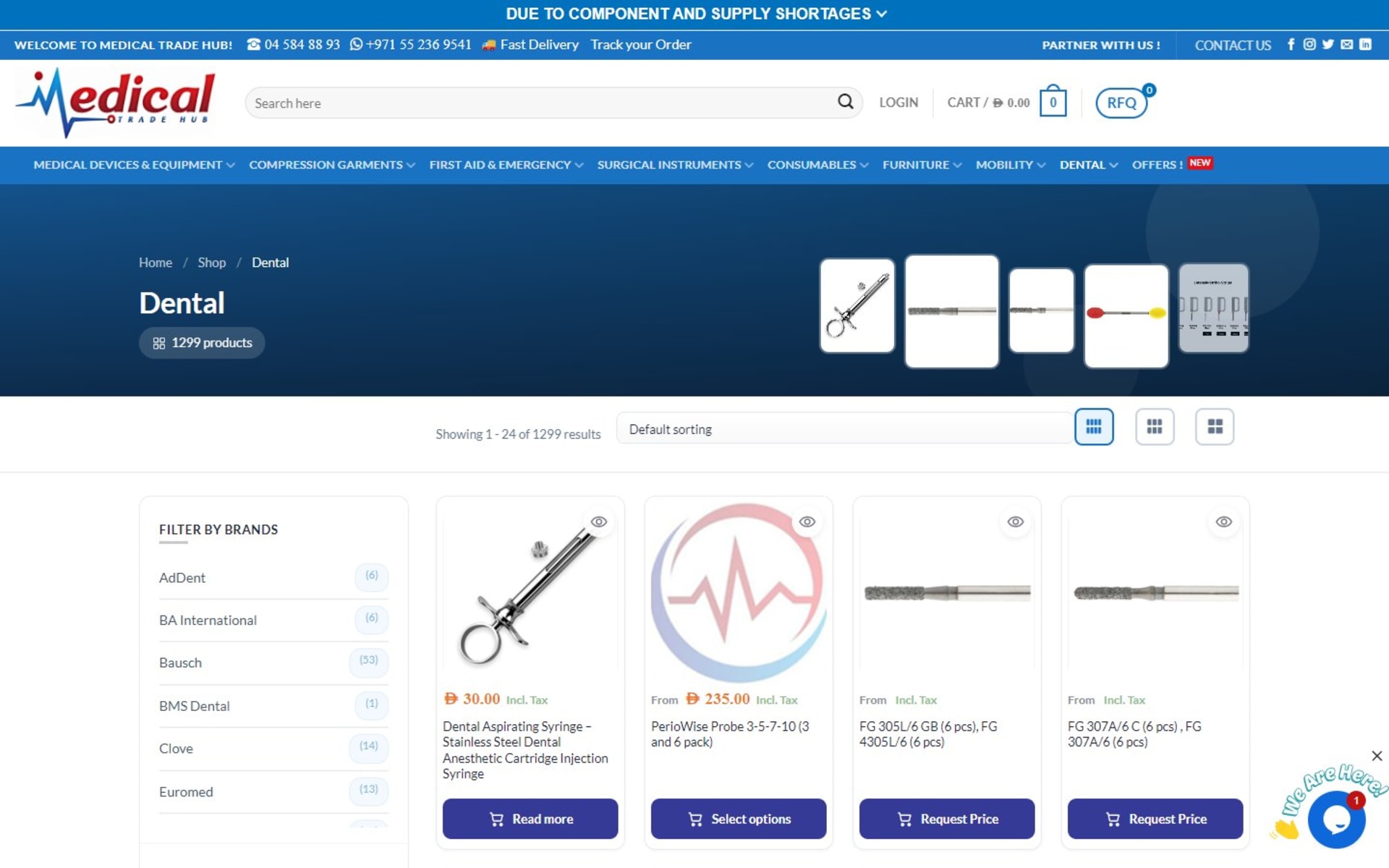Request price for FG 307A/6 C
The image size is (1389, 868).
tap(1155, 819)
